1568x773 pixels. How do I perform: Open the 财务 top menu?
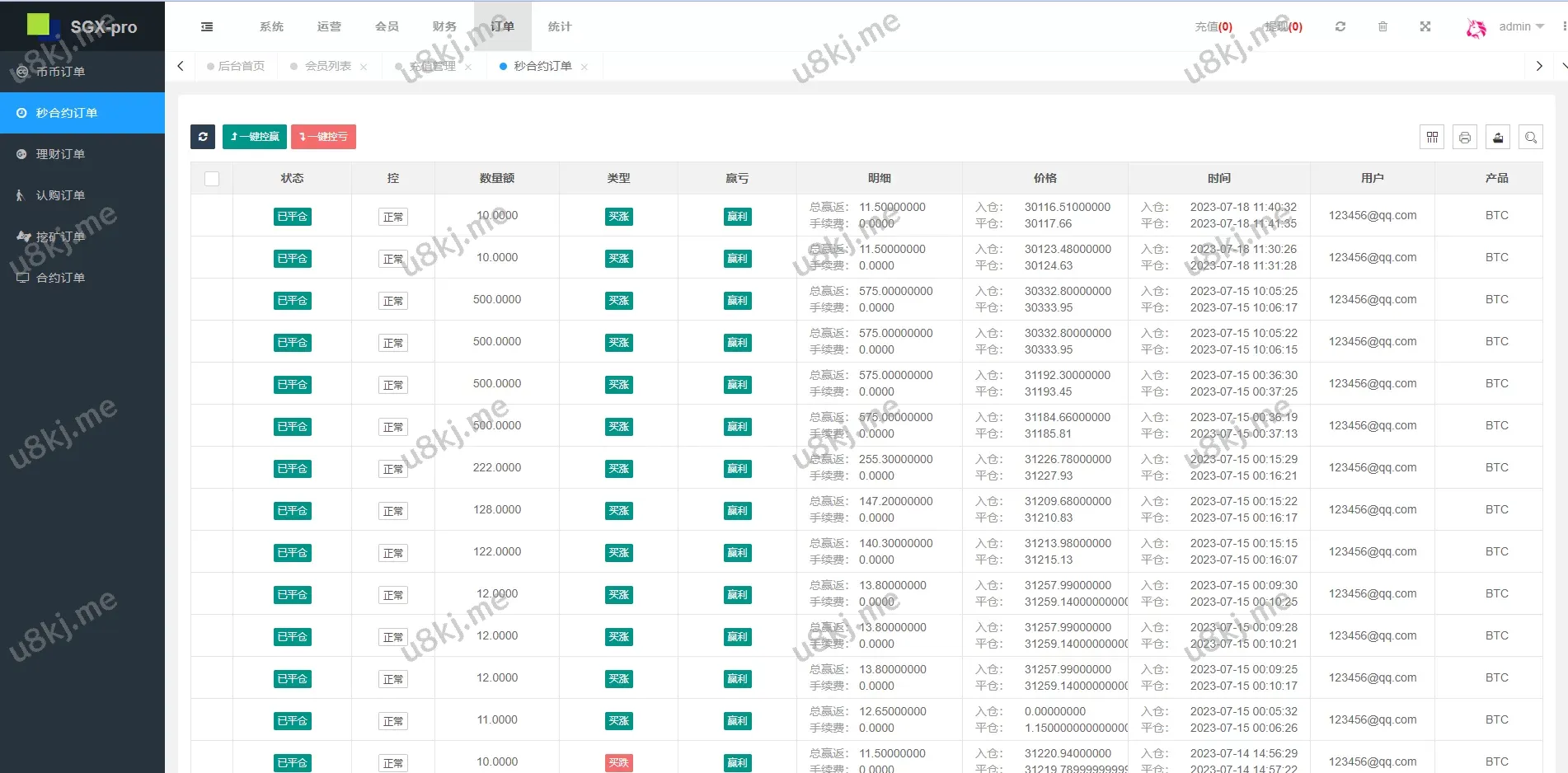[x=444, y=27]
